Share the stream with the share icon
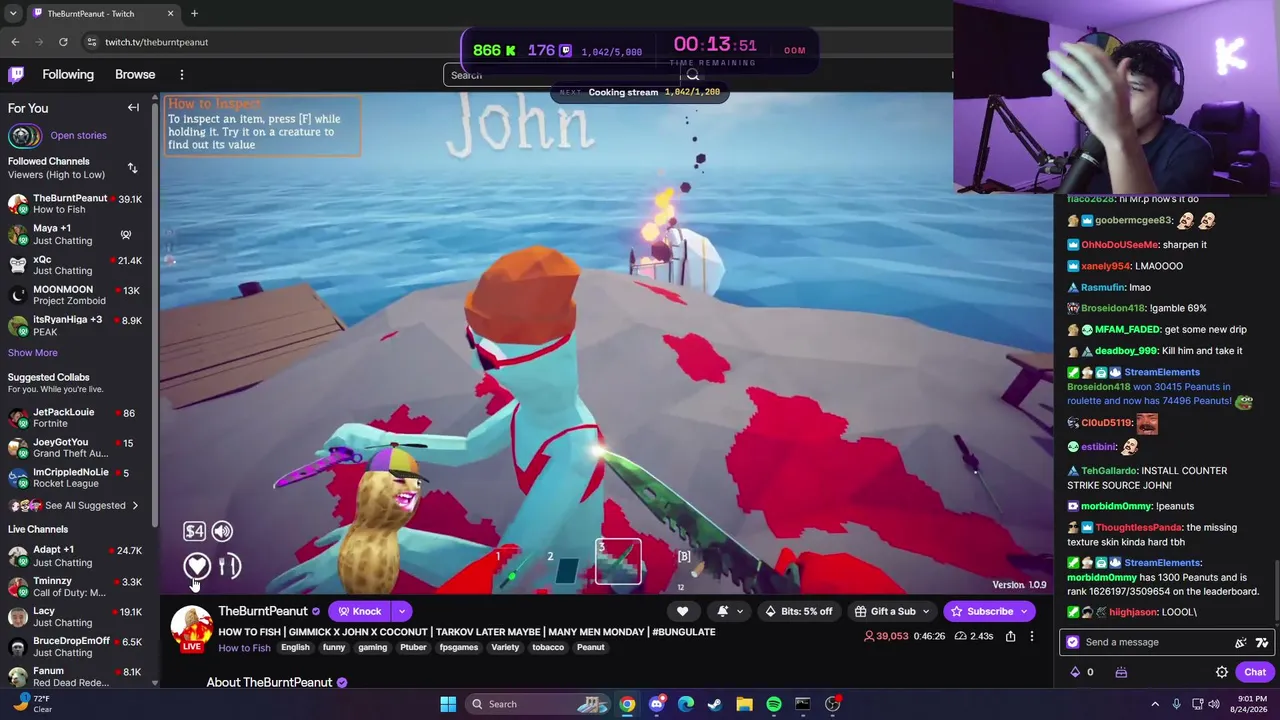1280x720 pixels. coord(1010,636)
